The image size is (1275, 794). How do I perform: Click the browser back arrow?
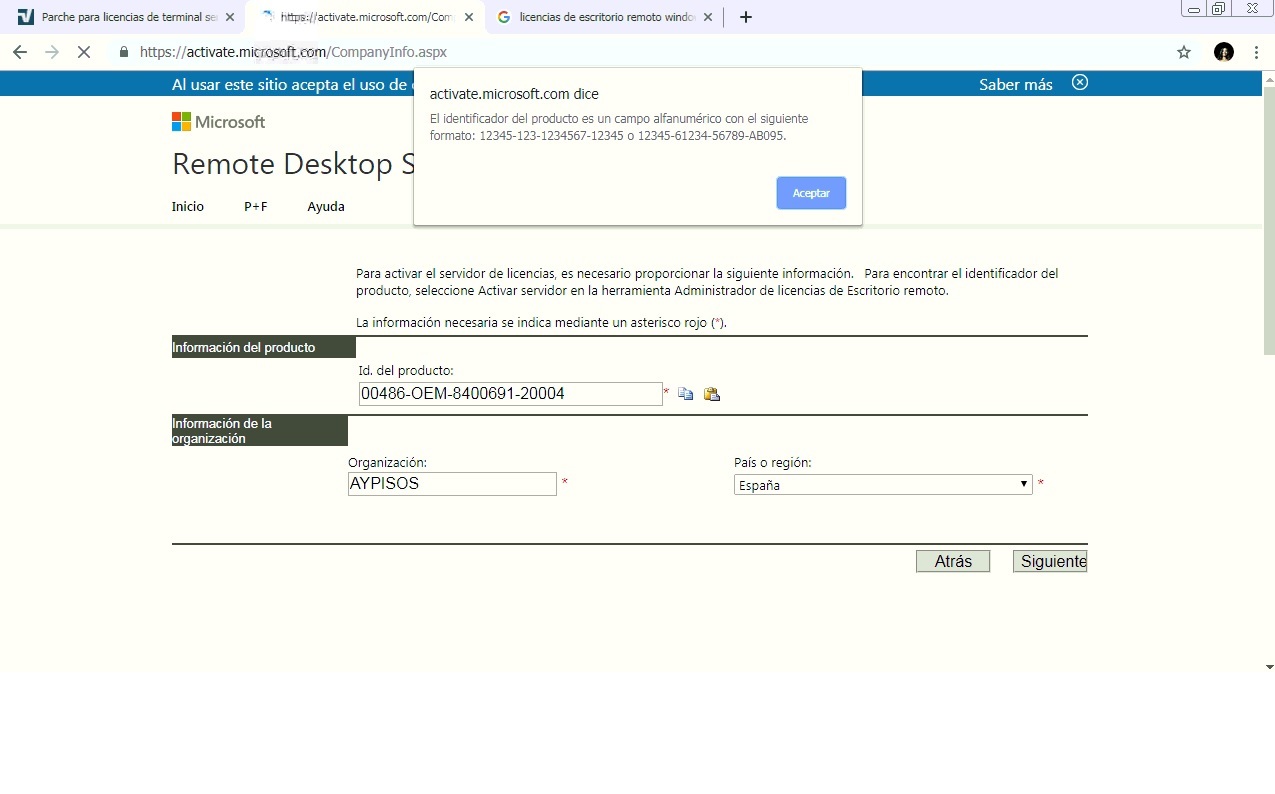pos(20,52)
